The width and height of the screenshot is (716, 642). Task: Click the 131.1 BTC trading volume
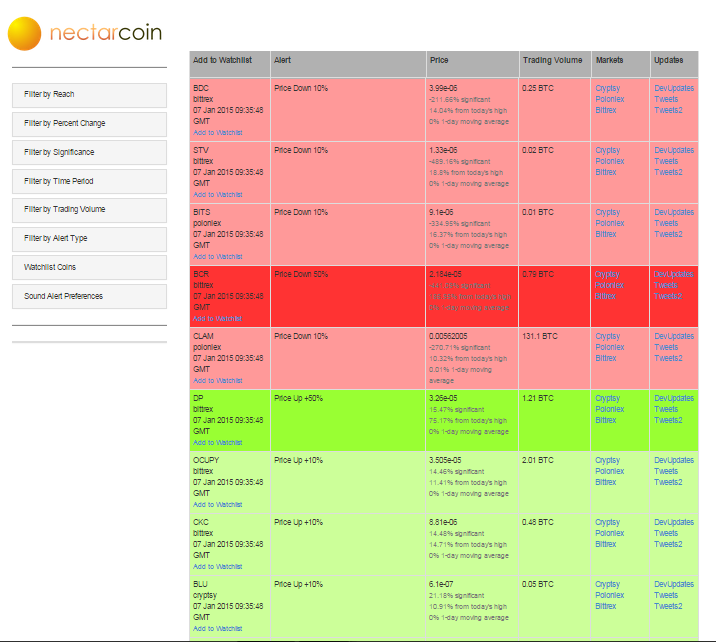[x=540, y=336]
